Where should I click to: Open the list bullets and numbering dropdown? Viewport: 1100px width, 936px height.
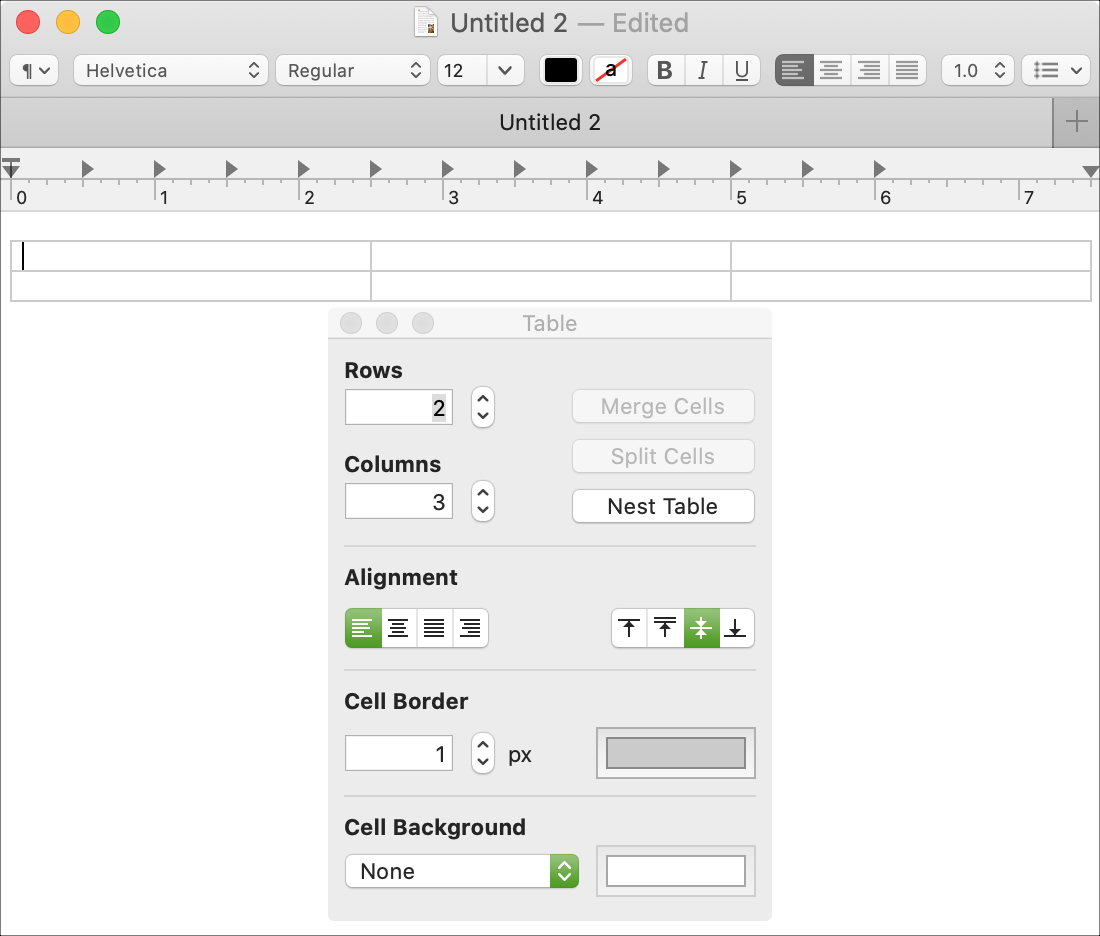pos(1056,70)
